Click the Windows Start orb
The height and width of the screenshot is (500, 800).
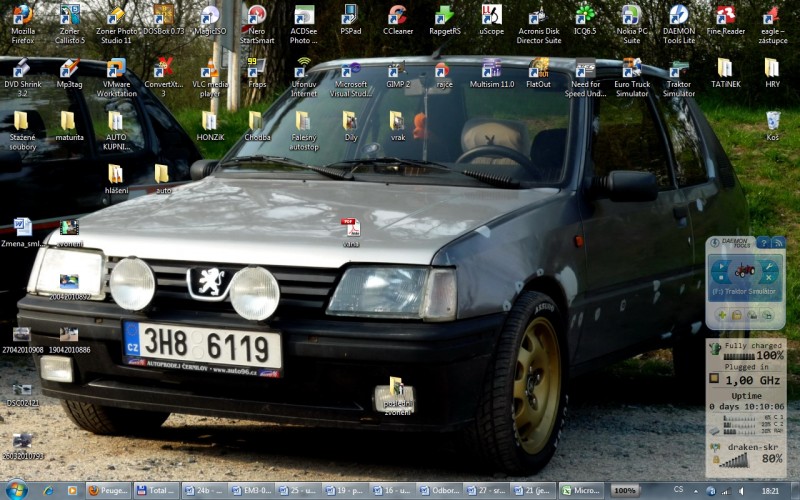point(16,490)
